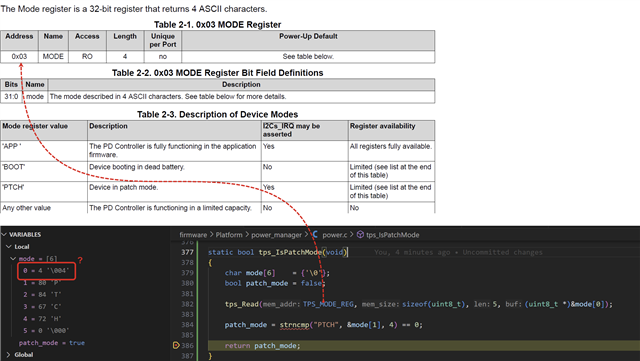Click the C file icon beside power.c
This screenshot has width=640, height=361.
315,234
